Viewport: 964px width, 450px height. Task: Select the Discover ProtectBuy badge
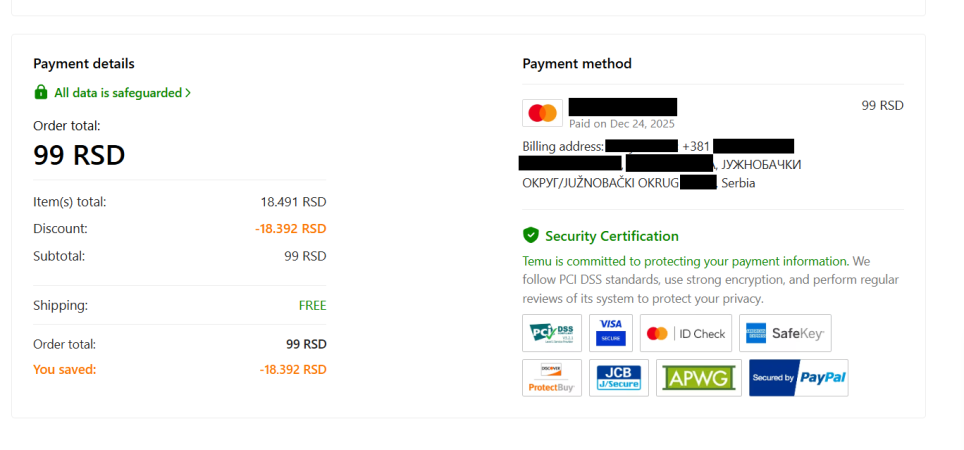point(552,378)
